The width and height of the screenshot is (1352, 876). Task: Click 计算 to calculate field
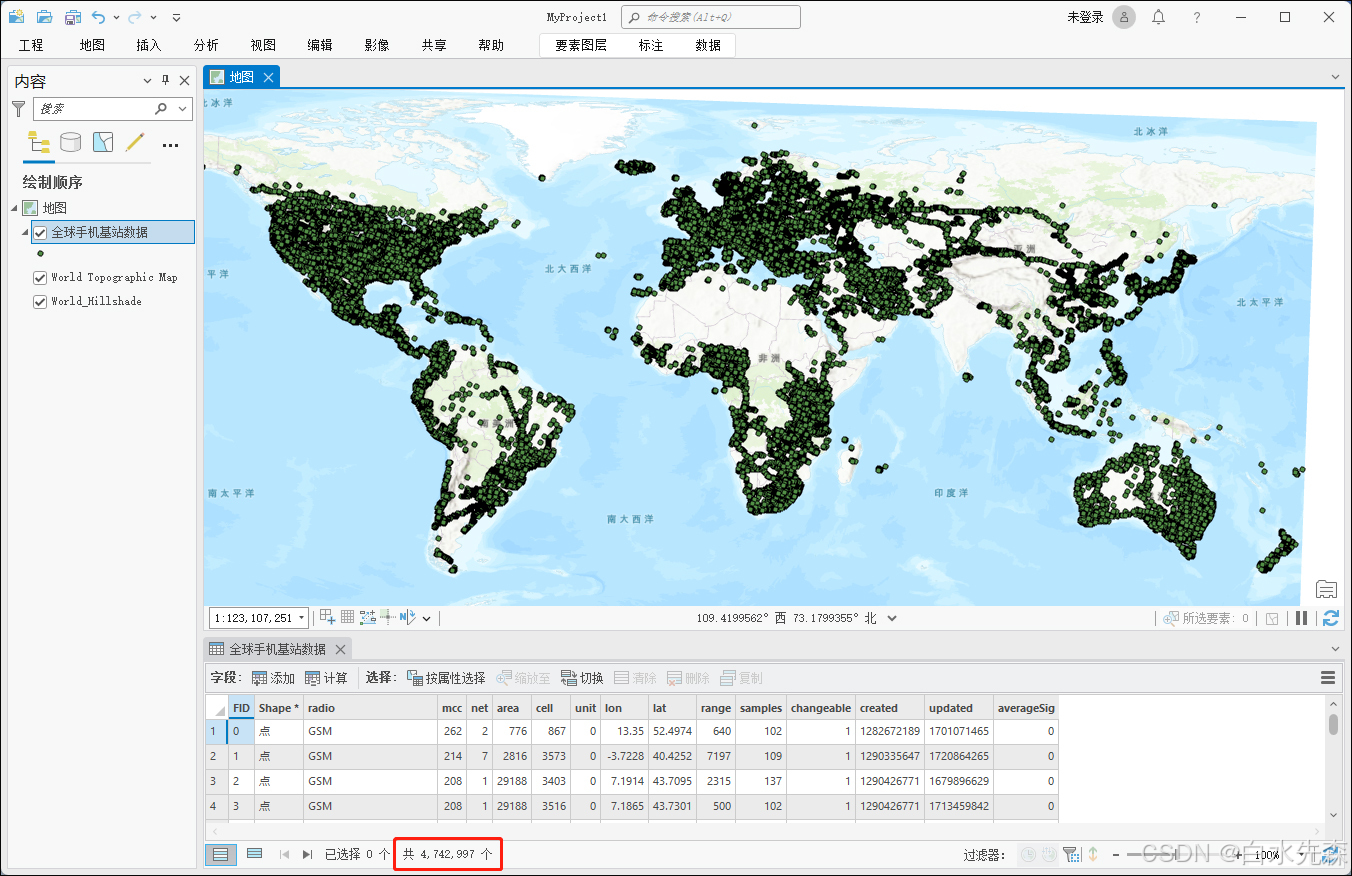326,678
